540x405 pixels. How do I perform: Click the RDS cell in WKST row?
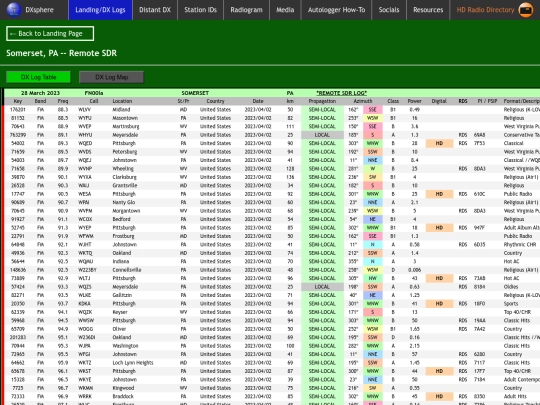pyautogui.click(x=463, y=371)
